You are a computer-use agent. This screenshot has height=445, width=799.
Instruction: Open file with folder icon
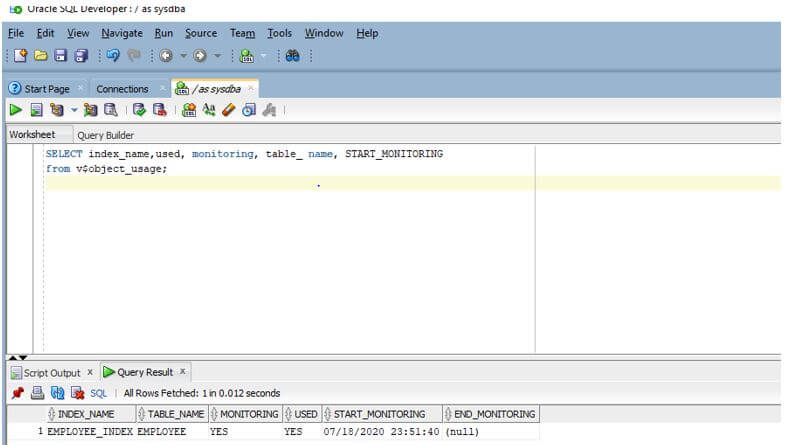tap(41, 56)
